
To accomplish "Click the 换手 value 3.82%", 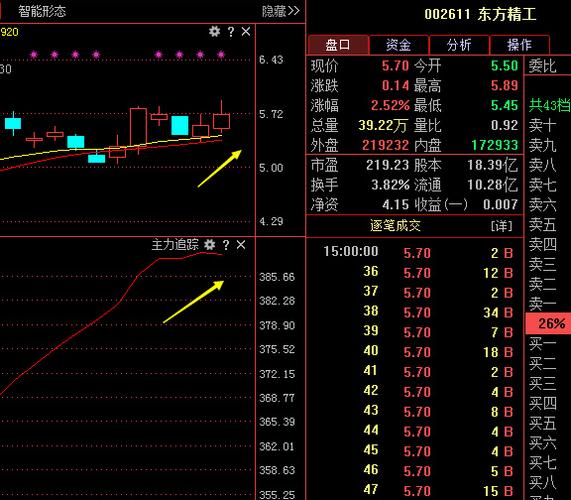I will (x=390, y=185).
